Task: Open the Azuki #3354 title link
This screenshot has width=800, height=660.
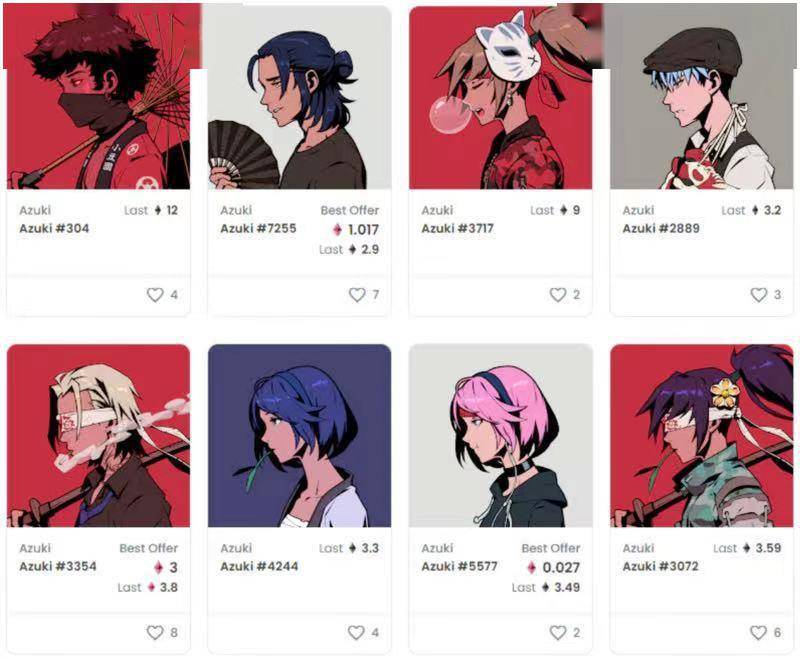Action: click(x=58, y=566)
